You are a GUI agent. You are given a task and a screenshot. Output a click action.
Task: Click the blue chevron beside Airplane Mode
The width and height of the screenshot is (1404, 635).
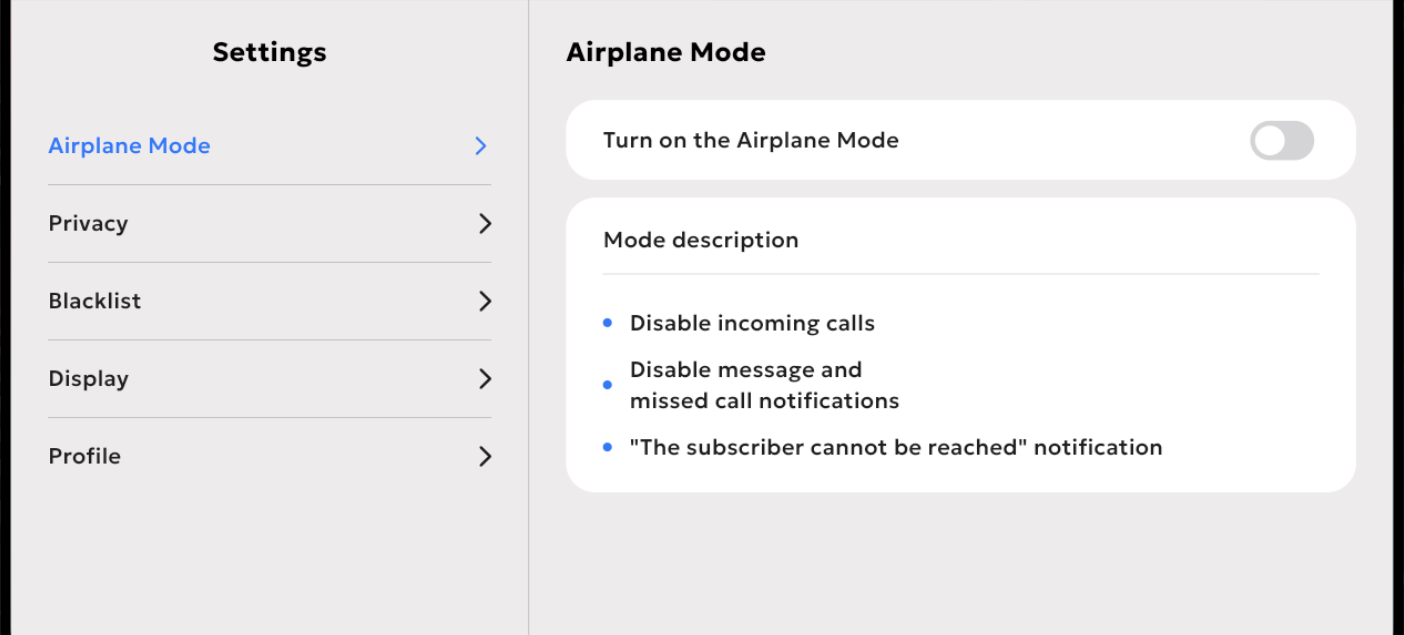click(481, 146)
